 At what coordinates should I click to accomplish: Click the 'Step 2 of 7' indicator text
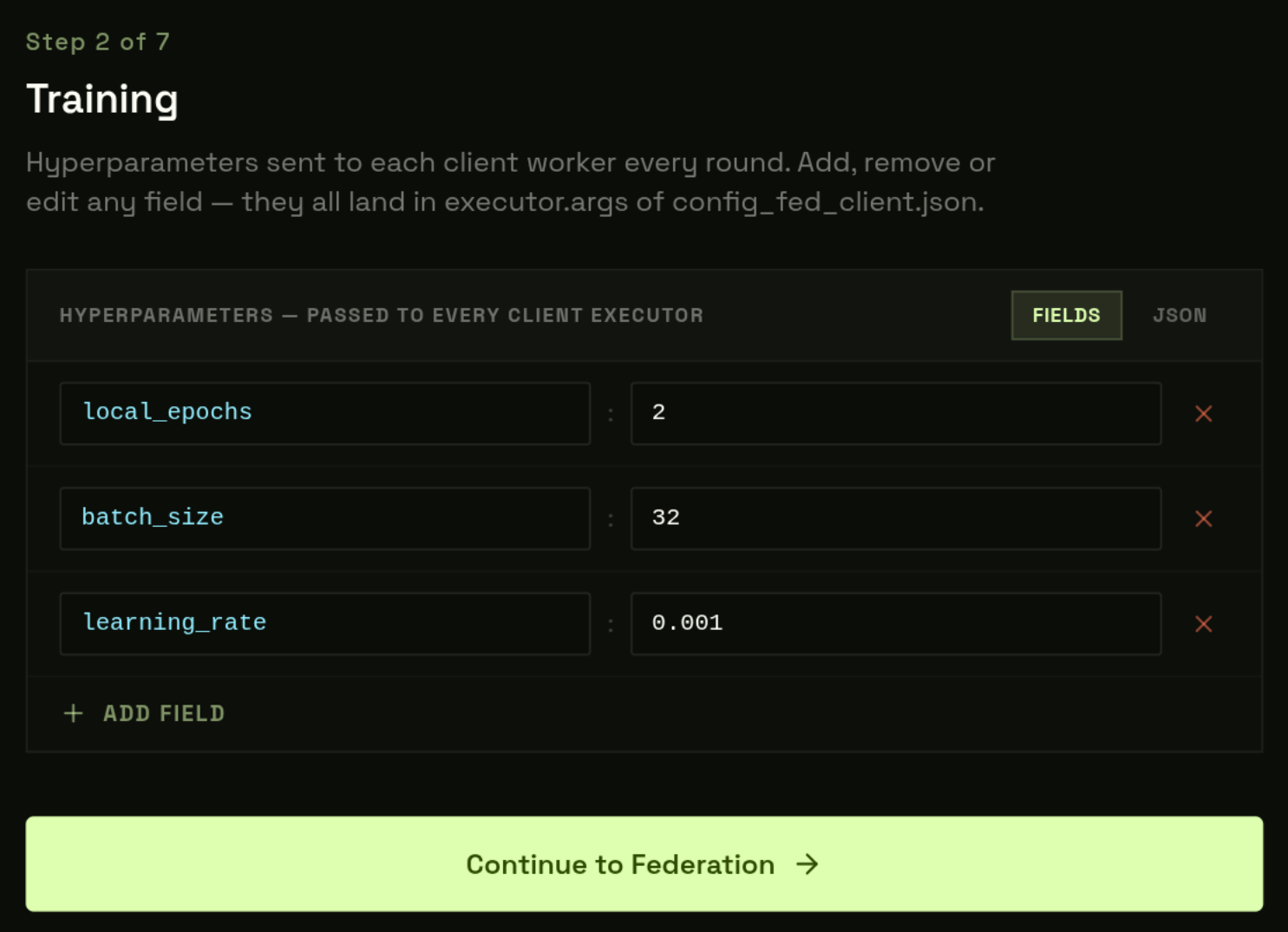coord(98,42)
